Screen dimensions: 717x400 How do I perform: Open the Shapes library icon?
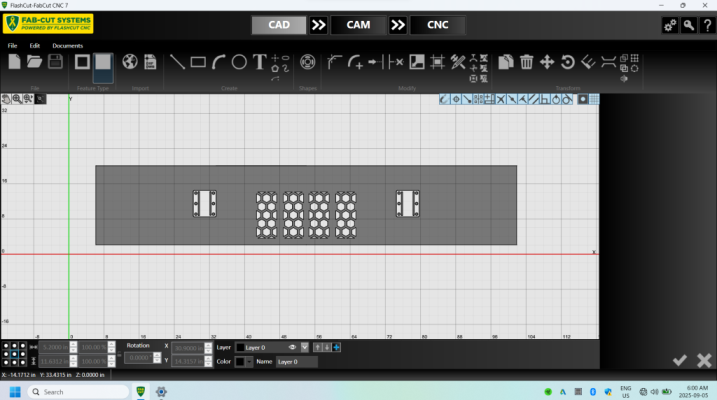click(307, 62)
